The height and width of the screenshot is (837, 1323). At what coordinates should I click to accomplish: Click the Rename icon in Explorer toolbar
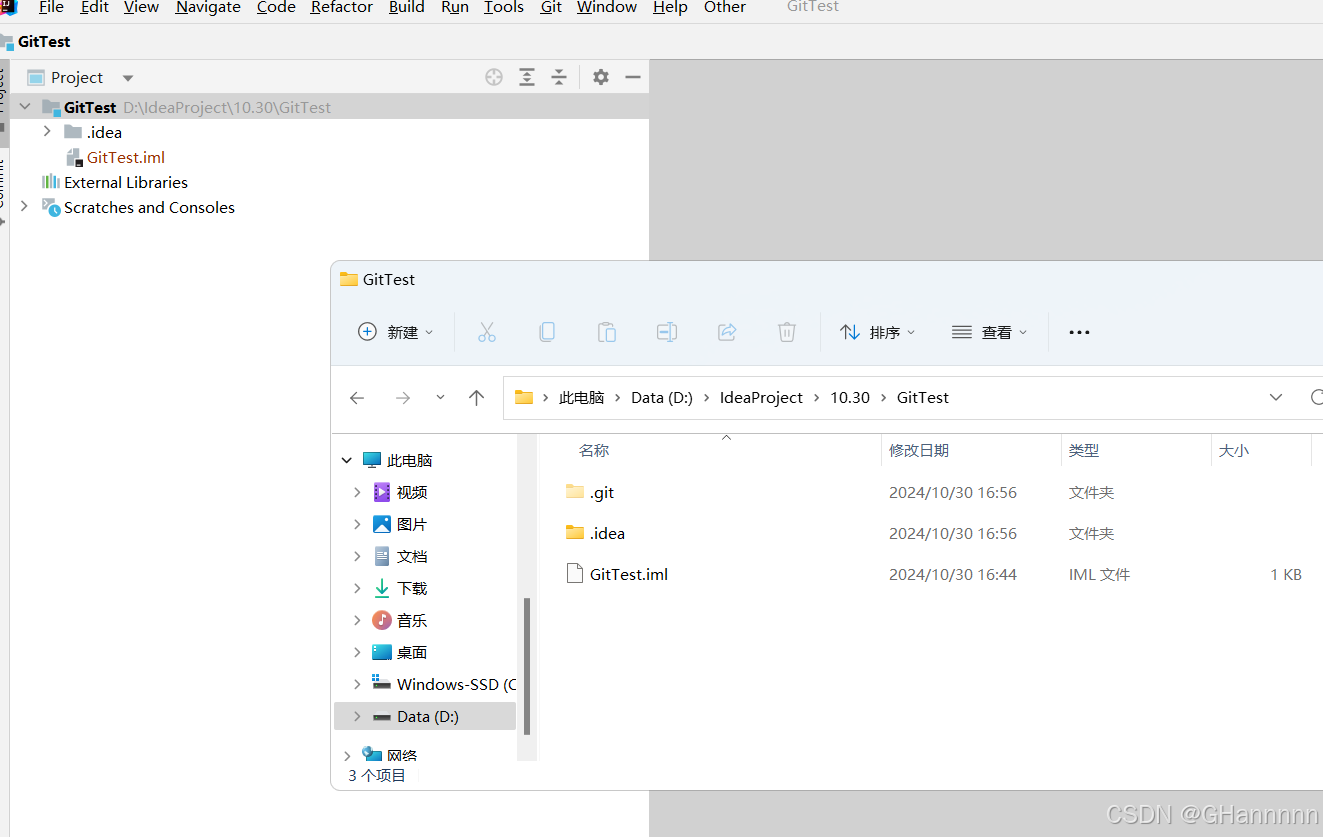click(x=667, y=331)
